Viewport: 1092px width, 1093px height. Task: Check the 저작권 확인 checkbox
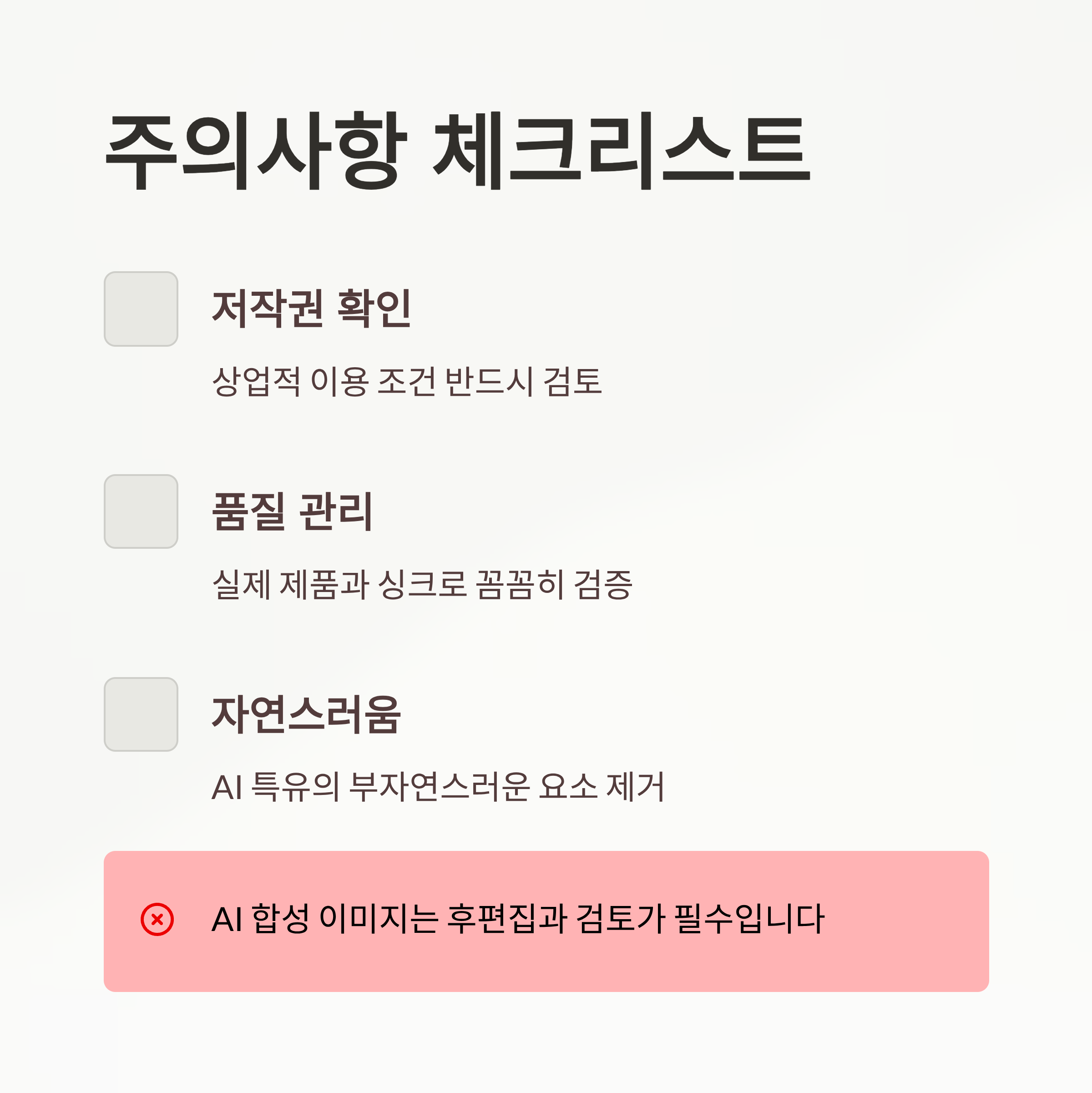coord(141,309)
